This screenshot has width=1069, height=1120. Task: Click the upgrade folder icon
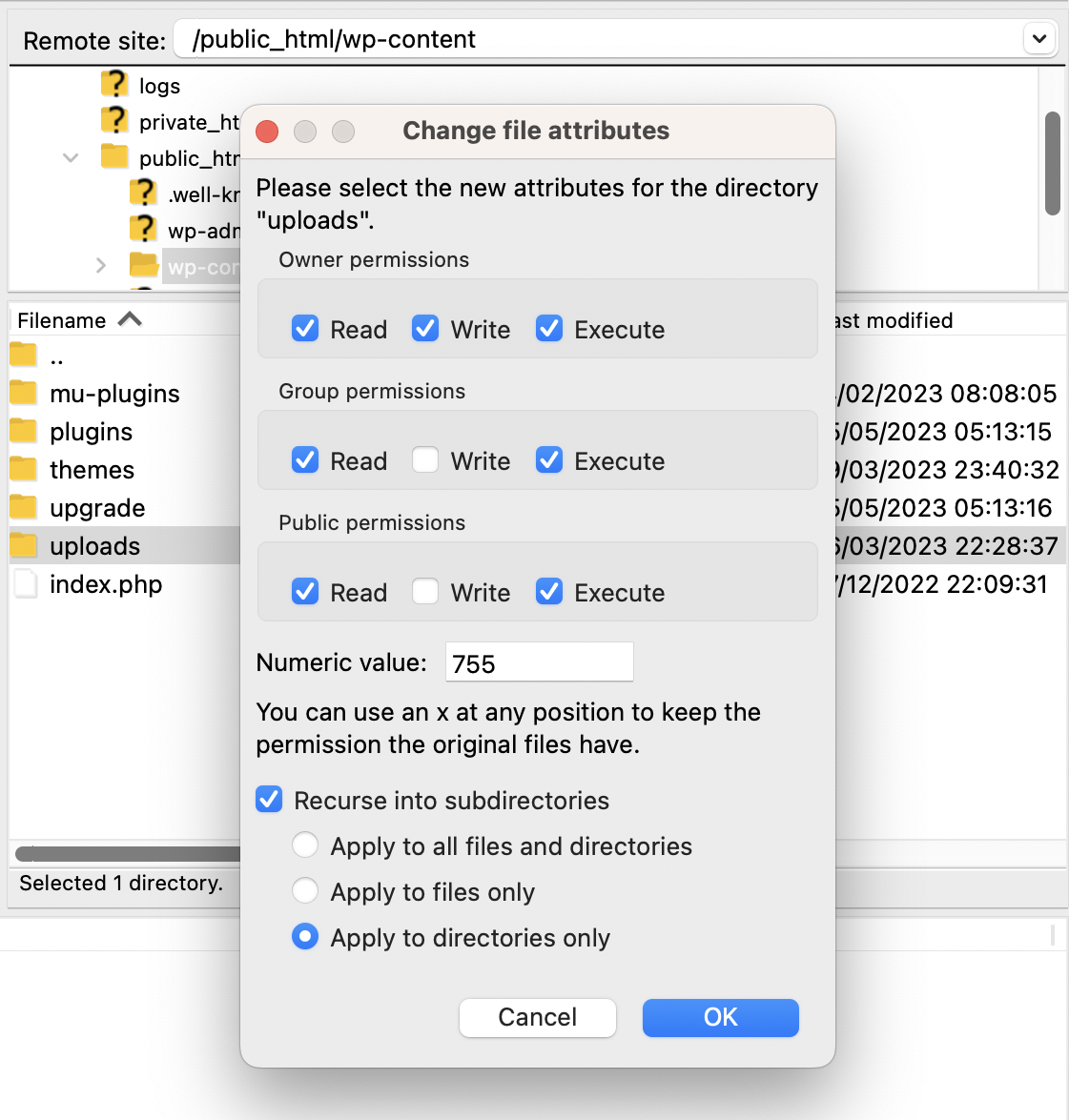pos(24,507)
